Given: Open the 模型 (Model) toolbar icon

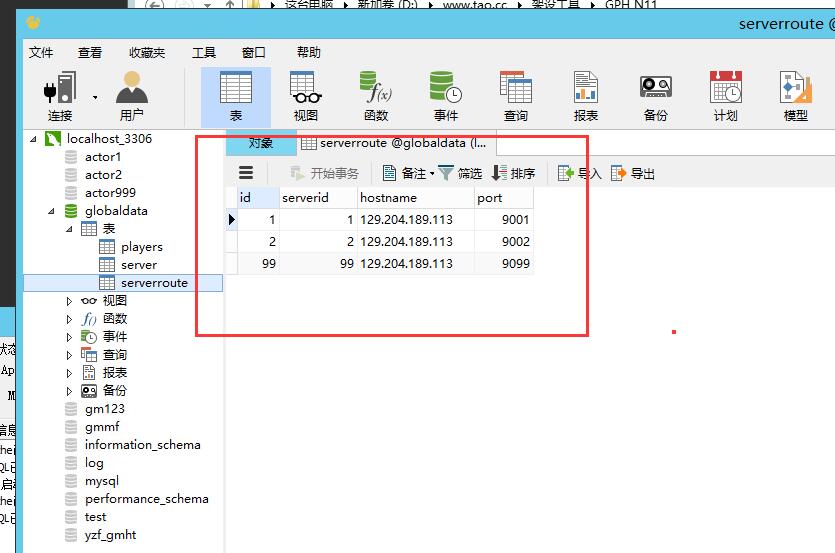Looking at the screenshot, I should click(x=795, y=95).
